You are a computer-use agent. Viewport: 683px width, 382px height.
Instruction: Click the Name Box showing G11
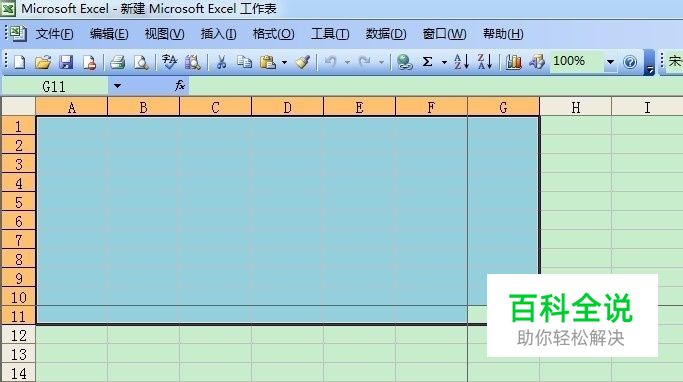55,86
